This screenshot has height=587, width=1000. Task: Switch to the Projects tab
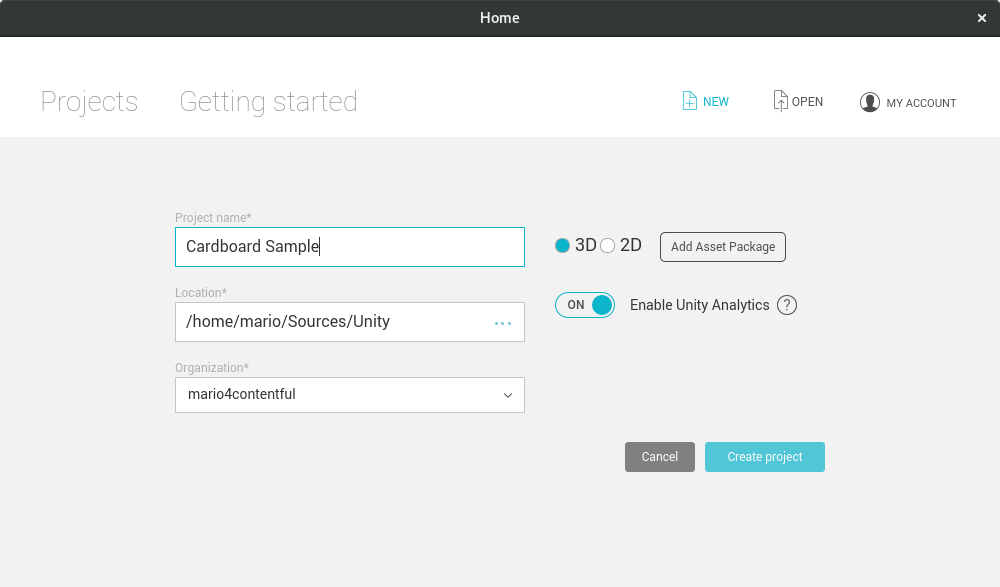point(89,102)
